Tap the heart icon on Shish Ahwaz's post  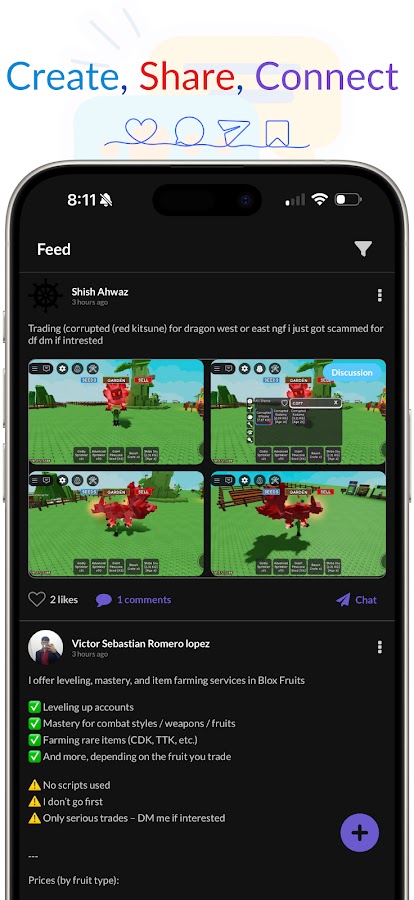[x=37, y=600]
